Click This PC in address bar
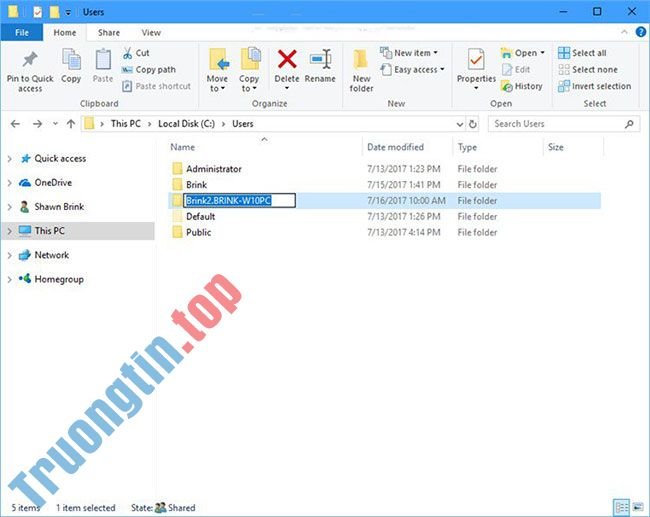 (x=126, y=124)
